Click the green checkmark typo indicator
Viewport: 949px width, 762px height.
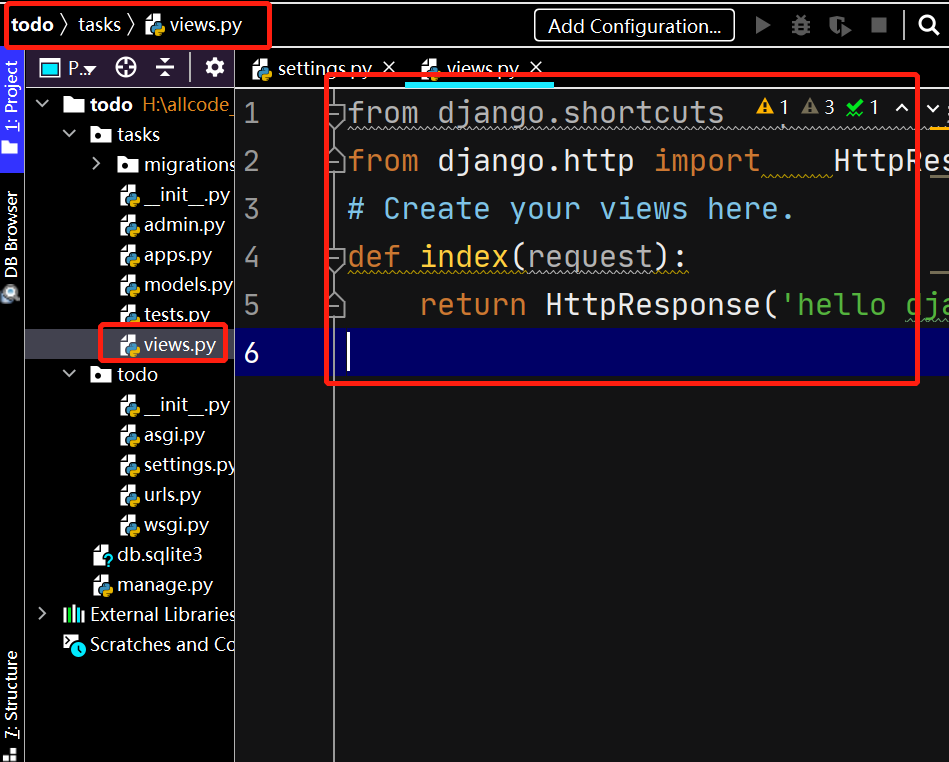pos(862,108)
